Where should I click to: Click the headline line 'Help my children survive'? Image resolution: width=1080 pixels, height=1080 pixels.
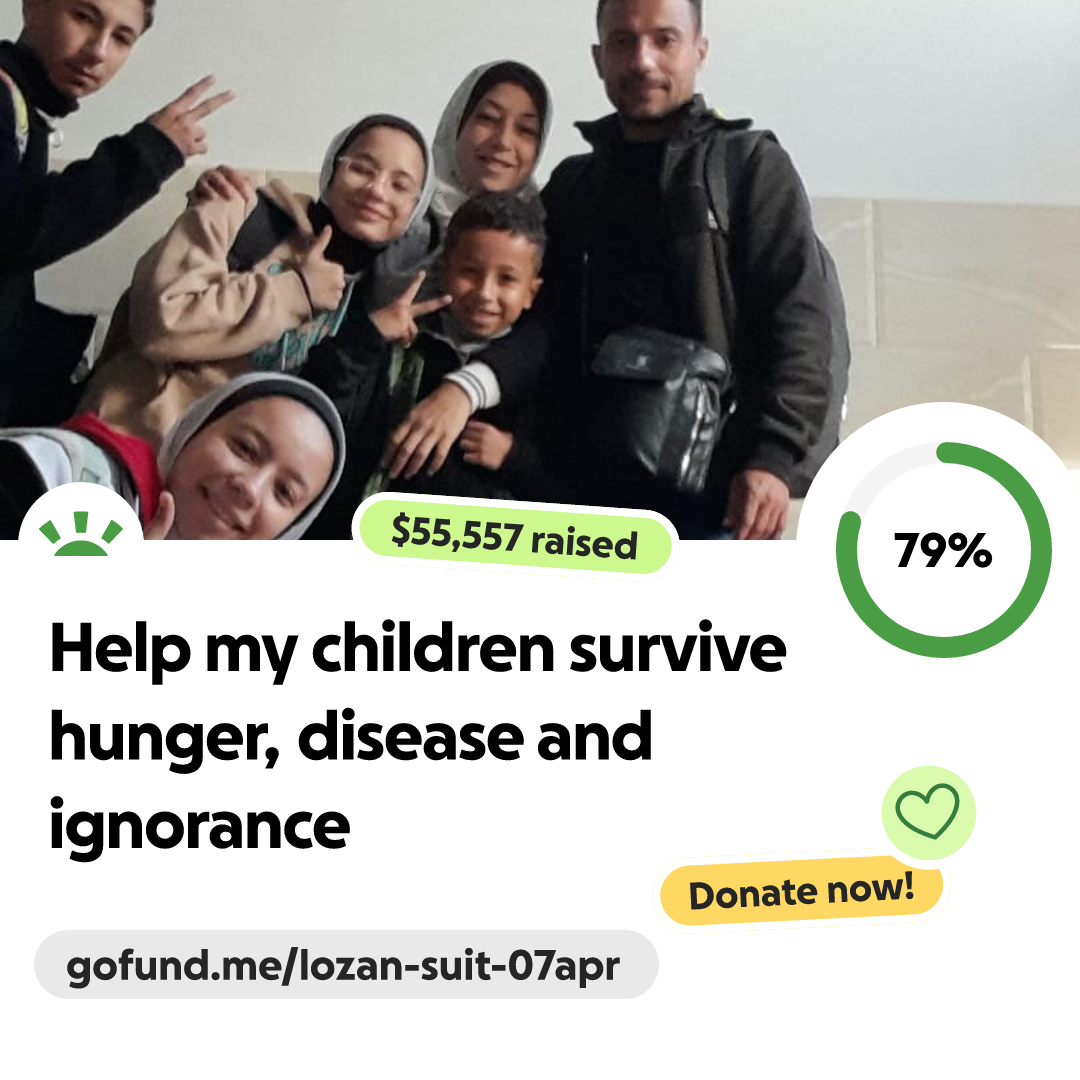click(418, 649)
